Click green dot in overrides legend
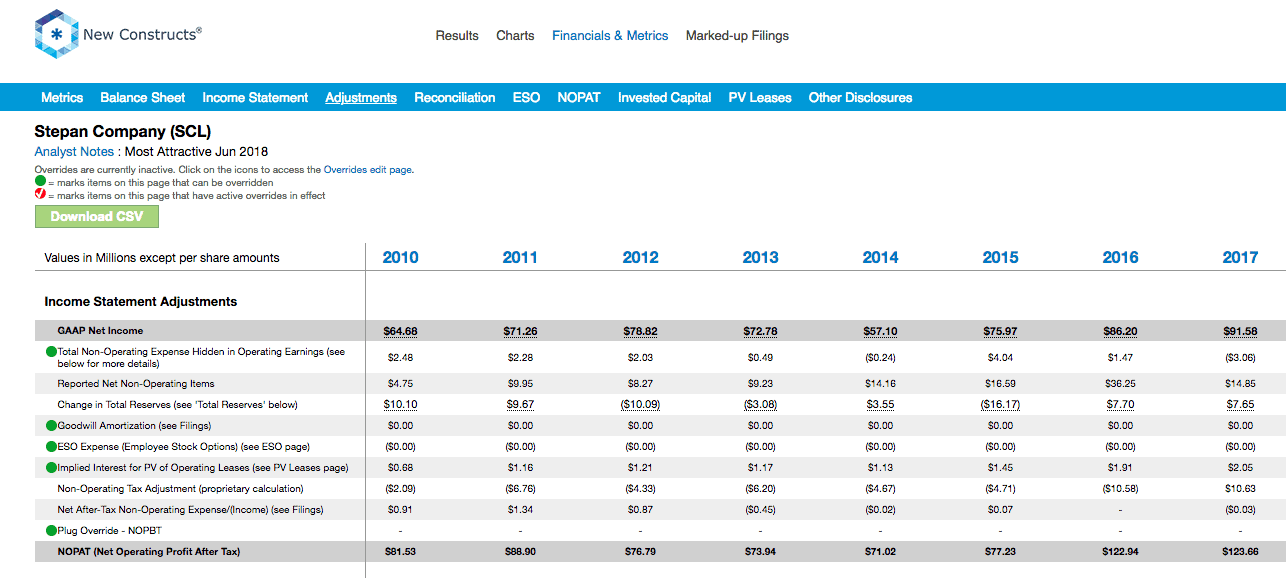The width and height of the screenshot is (1286, 578). tap(40, 182)
